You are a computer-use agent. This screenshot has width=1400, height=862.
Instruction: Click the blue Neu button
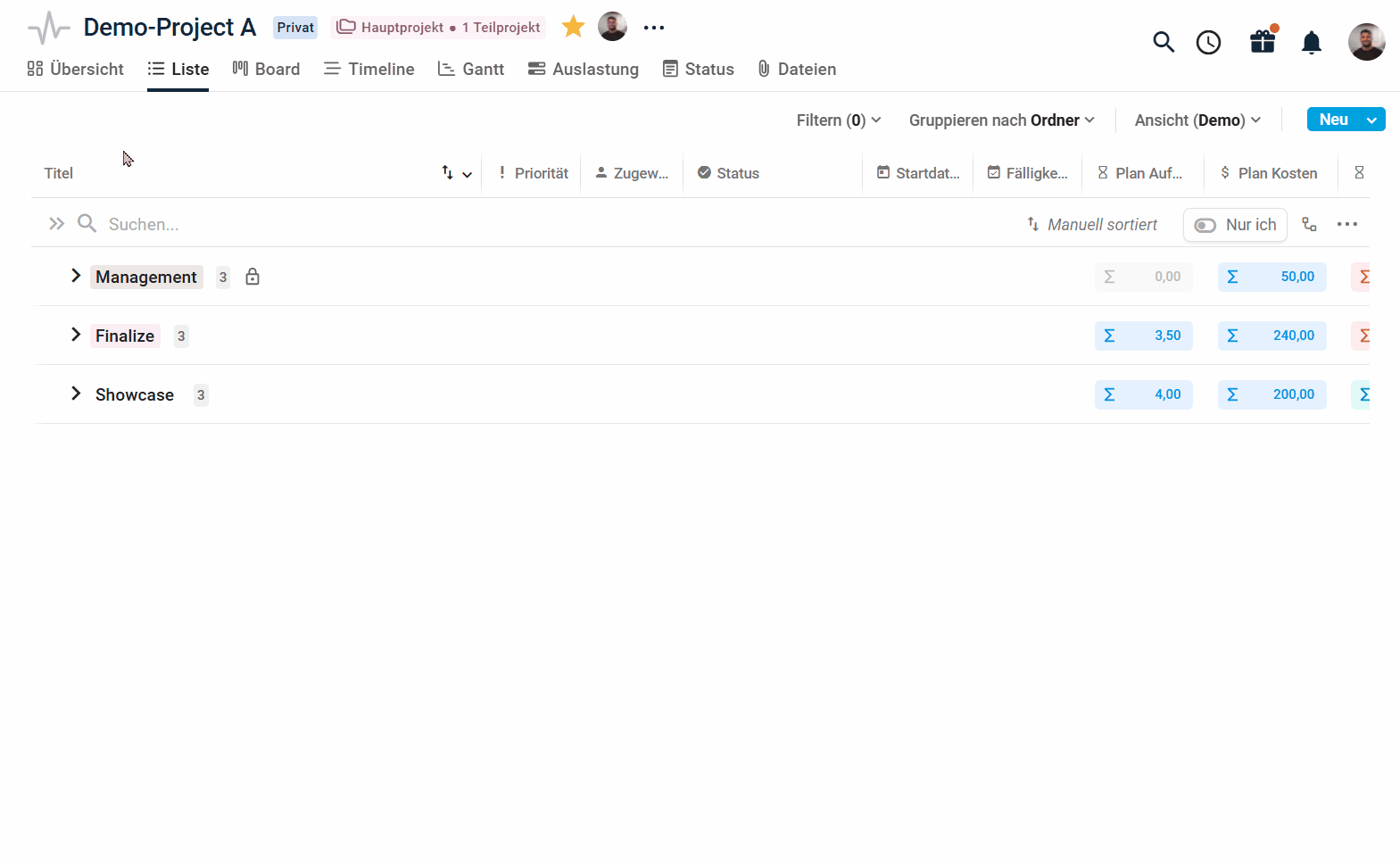pyautogui.click(x=1333, y=120)
